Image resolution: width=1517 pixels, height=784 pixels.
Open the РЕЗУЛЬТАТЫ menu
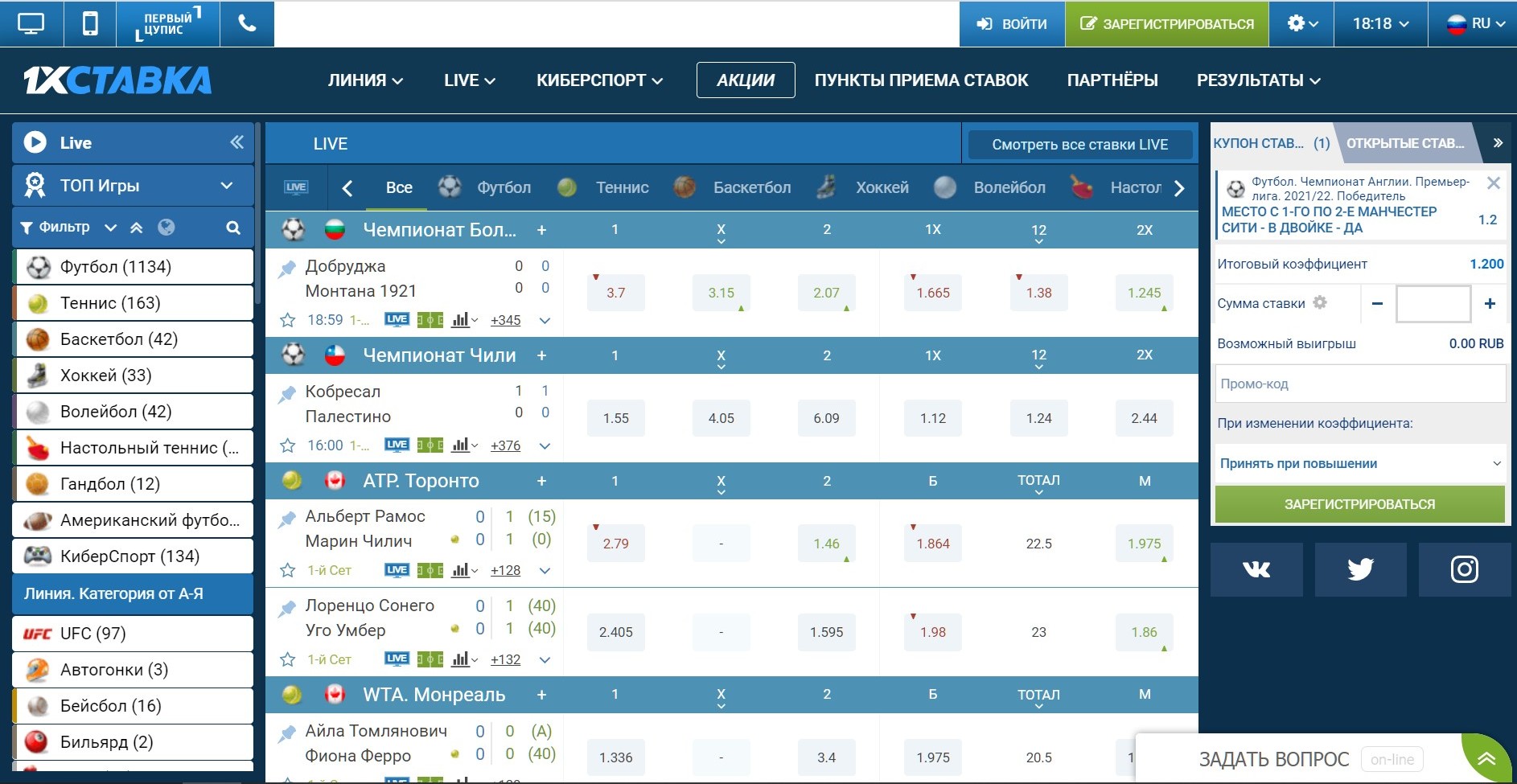coord(1259,80)
